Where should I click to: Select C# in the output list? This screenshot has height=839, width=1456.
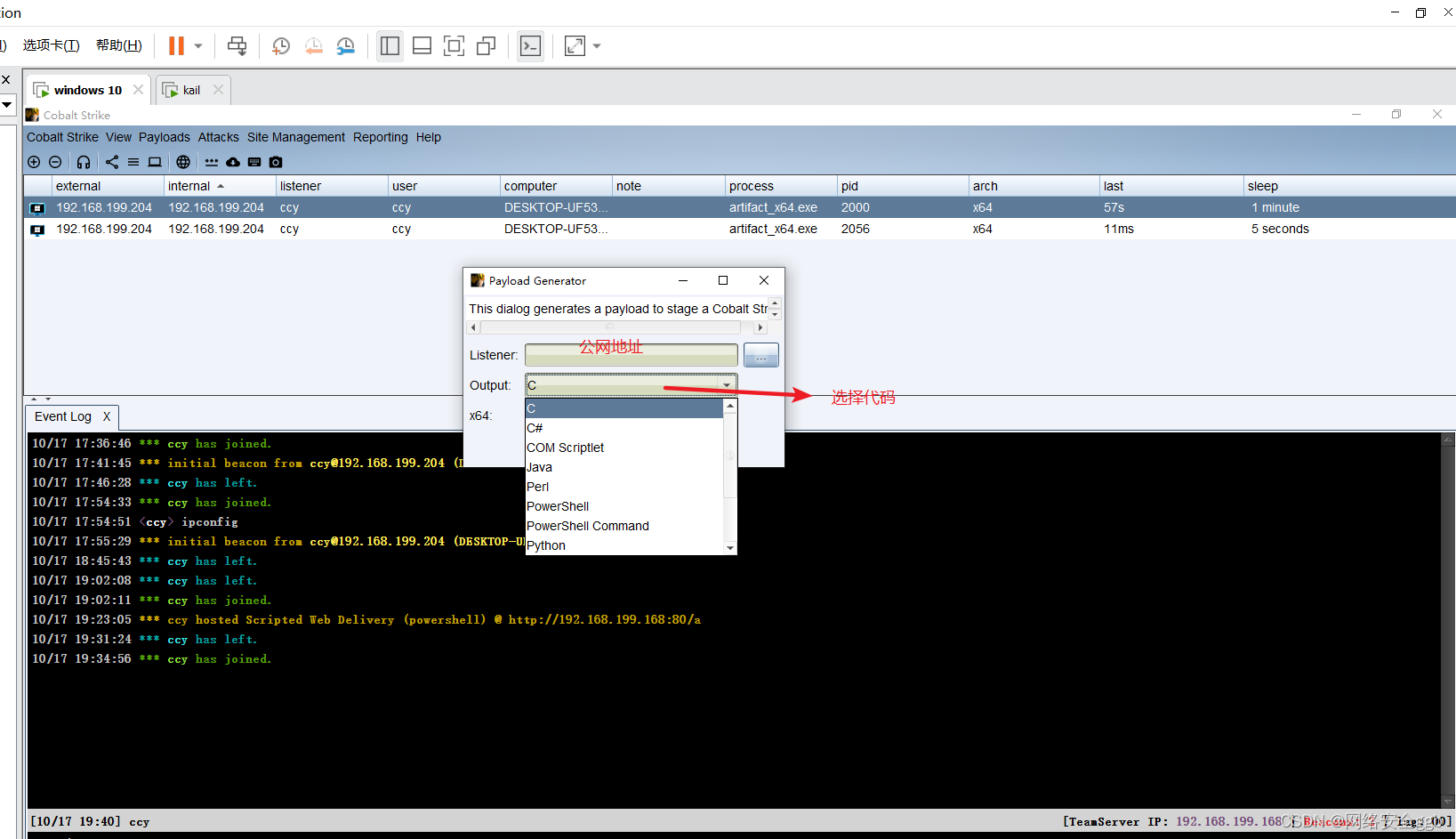point(624,428)
